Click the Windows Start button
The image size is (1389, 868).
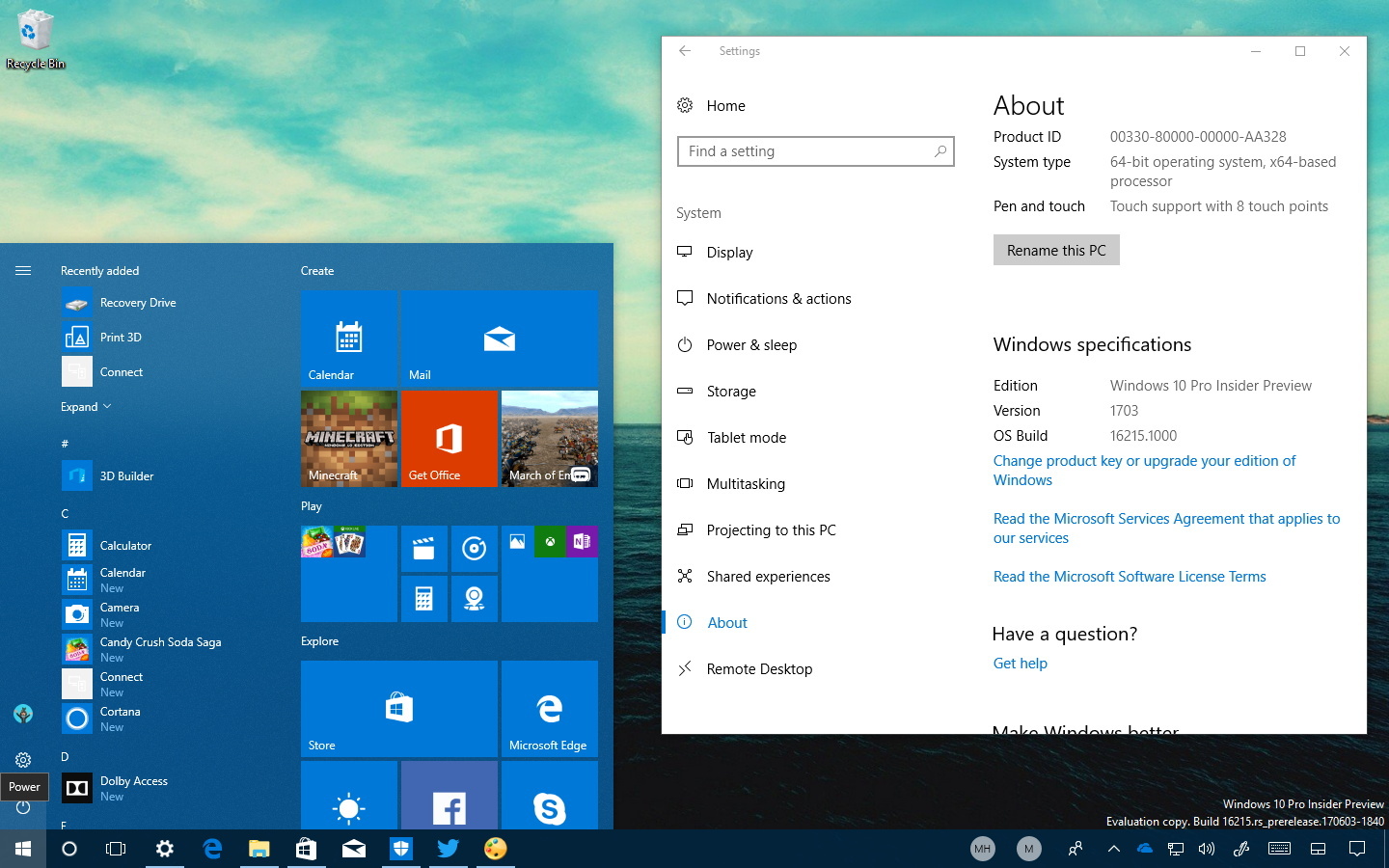coord(23,849)
